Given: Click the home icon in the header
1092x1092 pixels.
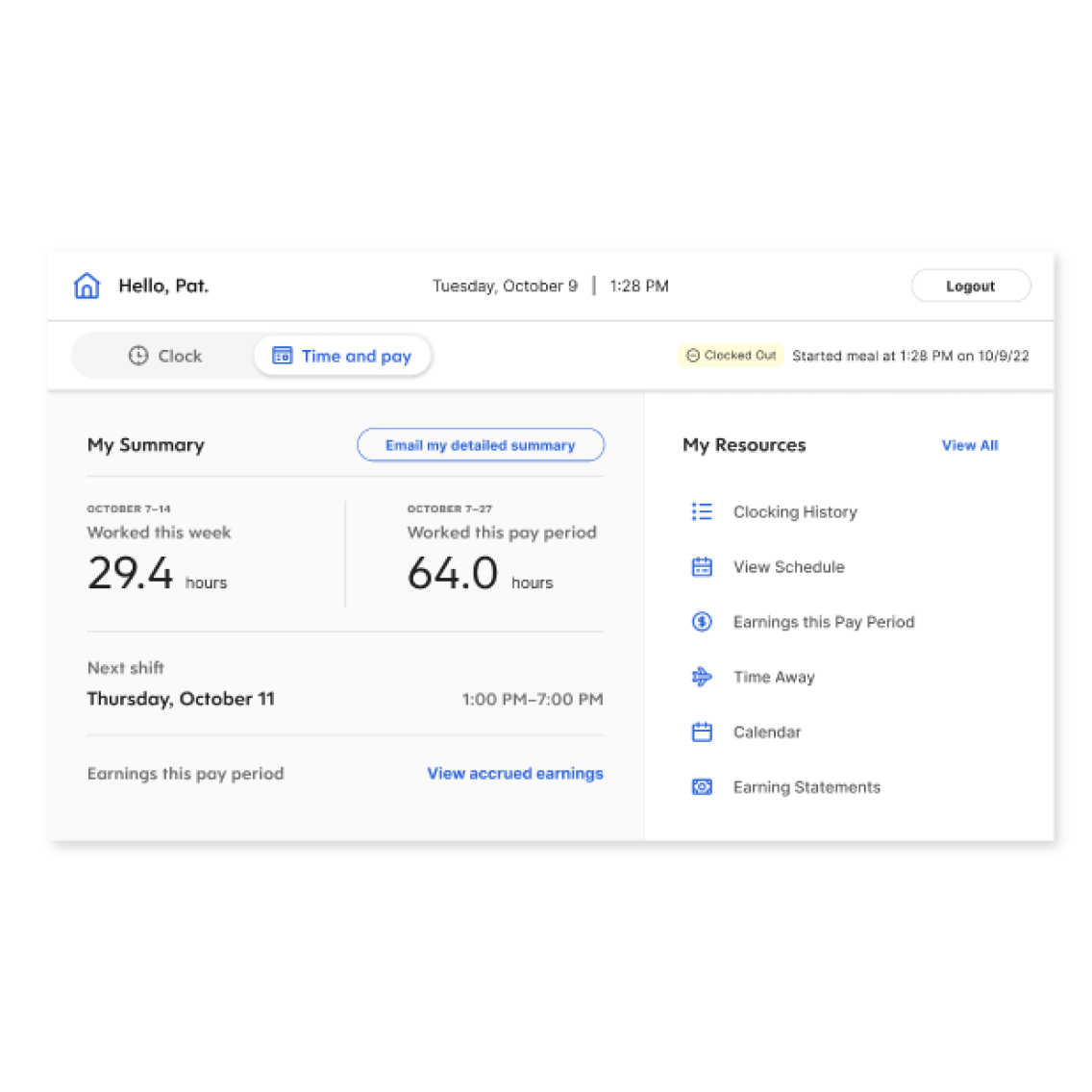Looking at the screenshot, I should (87, 285).
